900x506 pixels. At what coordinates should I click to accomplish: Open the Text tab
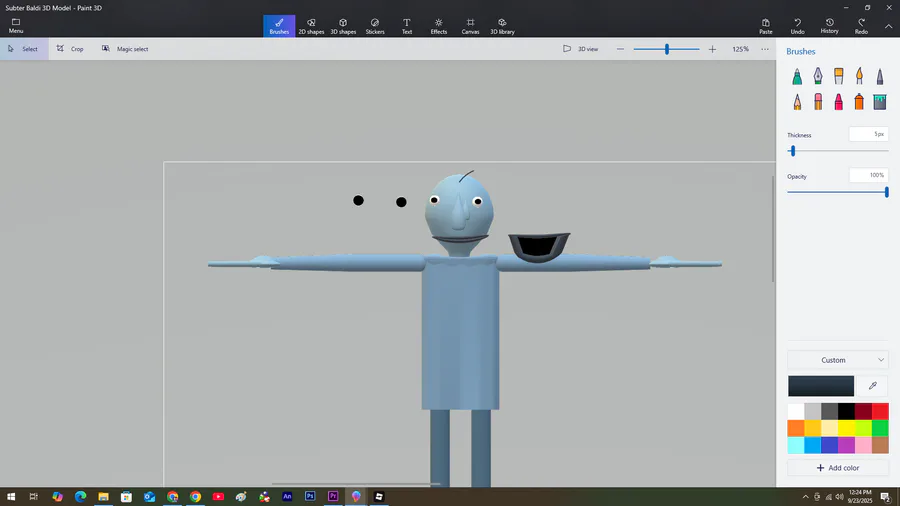pos(406,26)
